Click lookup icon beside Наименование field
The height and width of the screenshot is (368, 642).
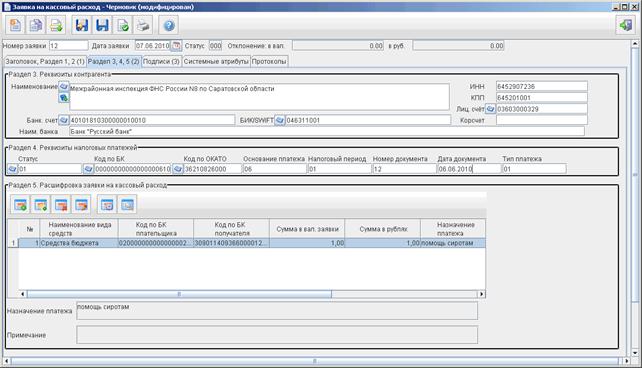[64, 87]
